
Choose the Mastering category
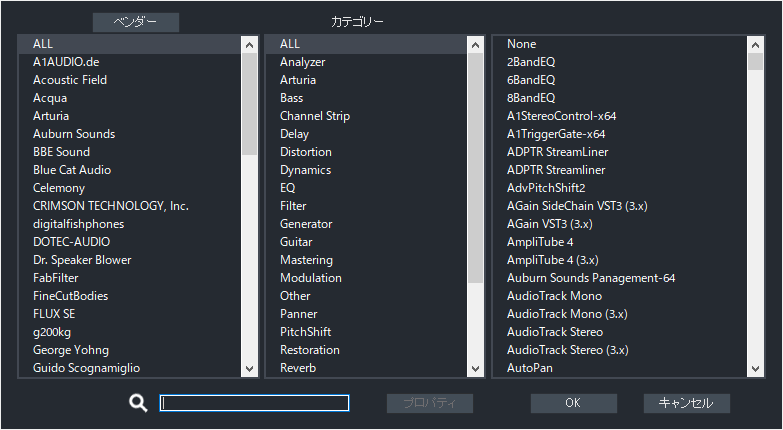click(x=308, y=260)
